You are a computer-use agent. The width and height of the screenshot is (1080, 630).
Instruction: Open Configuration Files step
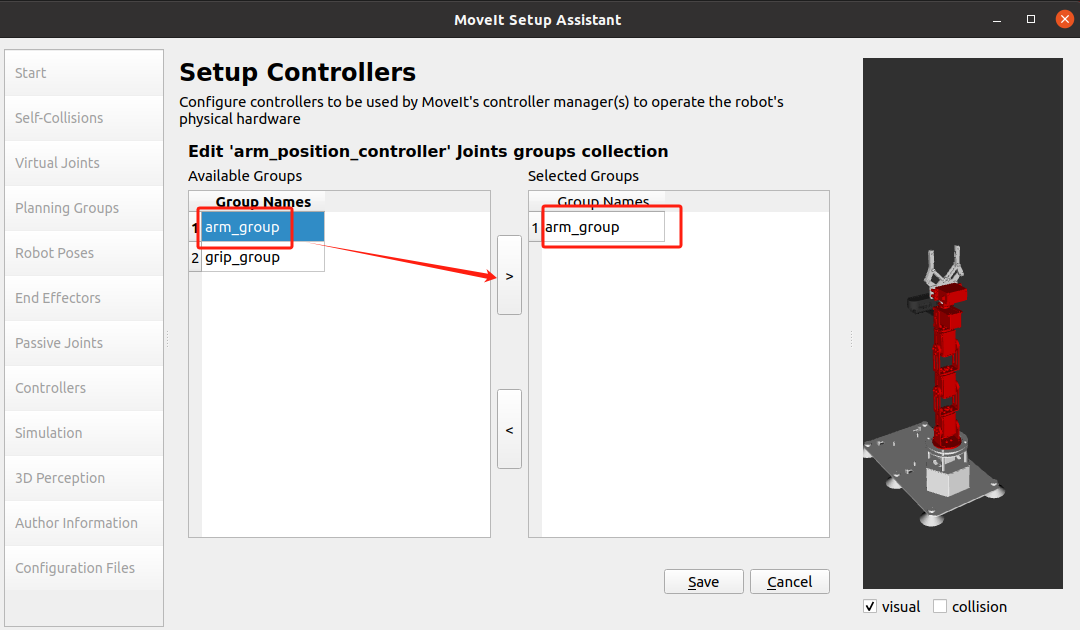84,568
